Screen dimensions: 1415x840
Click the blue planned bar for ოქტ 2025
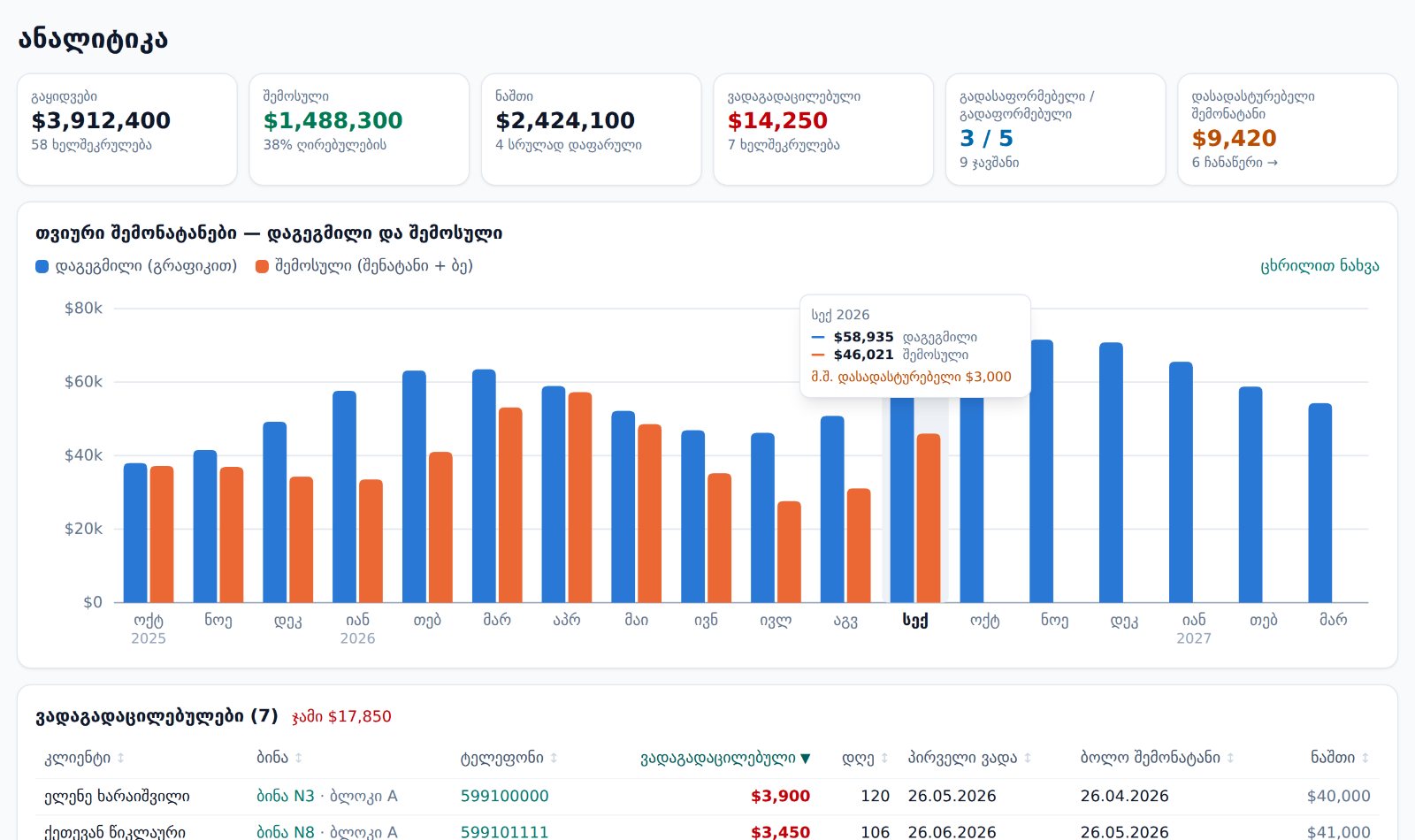(135, 533)
